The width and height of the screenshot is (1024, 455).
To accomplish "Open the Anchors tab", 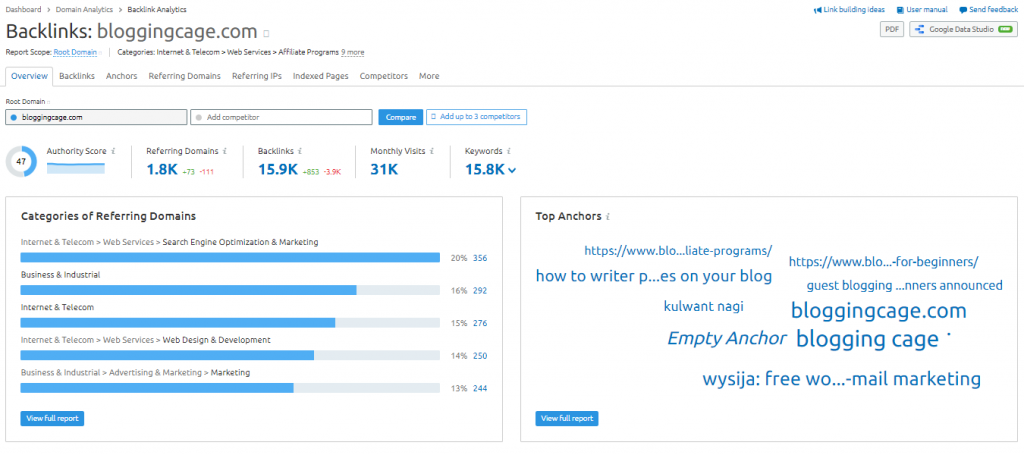I will click(x=121, y=76).
